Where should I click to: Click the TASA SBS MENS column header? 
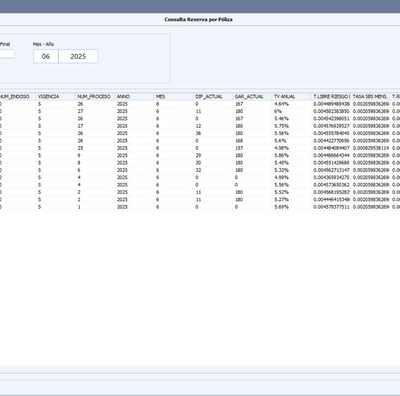point(370,97)
